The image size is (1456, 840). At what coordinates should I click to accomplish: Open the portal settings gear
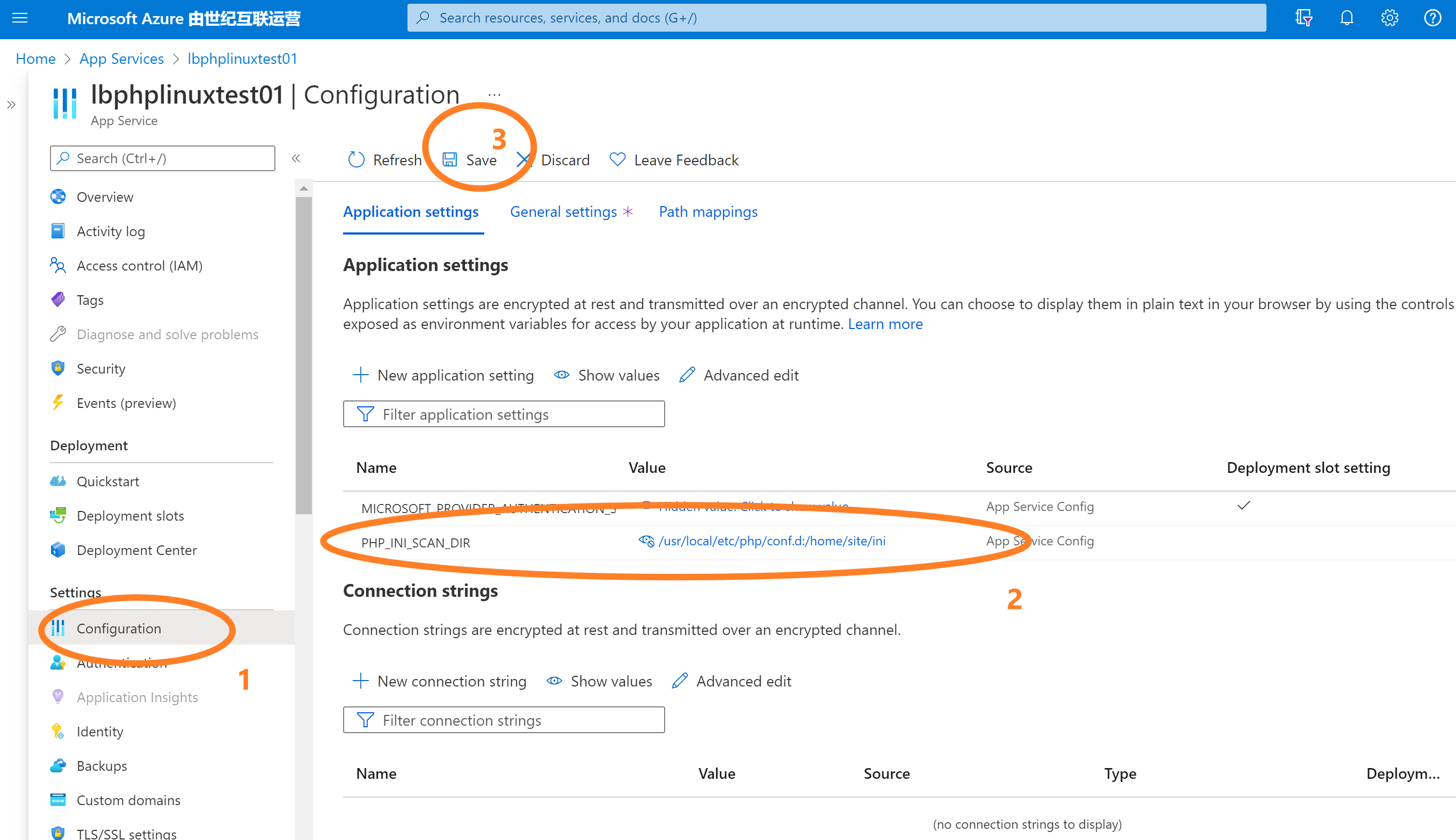tap(1389, 18)
